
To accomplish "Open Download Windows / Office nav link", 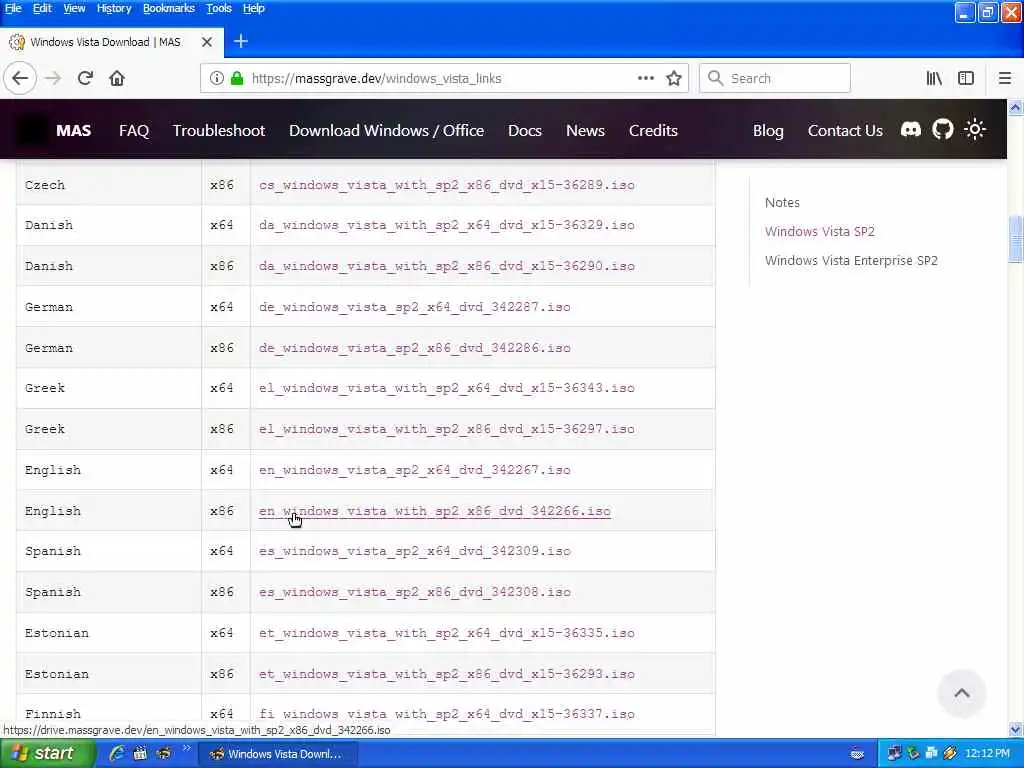I will point(387,131).
